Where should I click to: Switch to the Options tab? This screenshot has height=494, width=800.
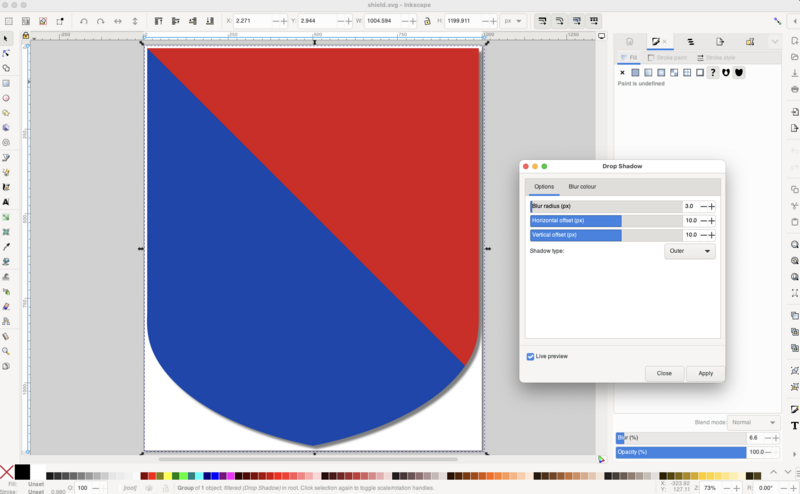(544, 187)
